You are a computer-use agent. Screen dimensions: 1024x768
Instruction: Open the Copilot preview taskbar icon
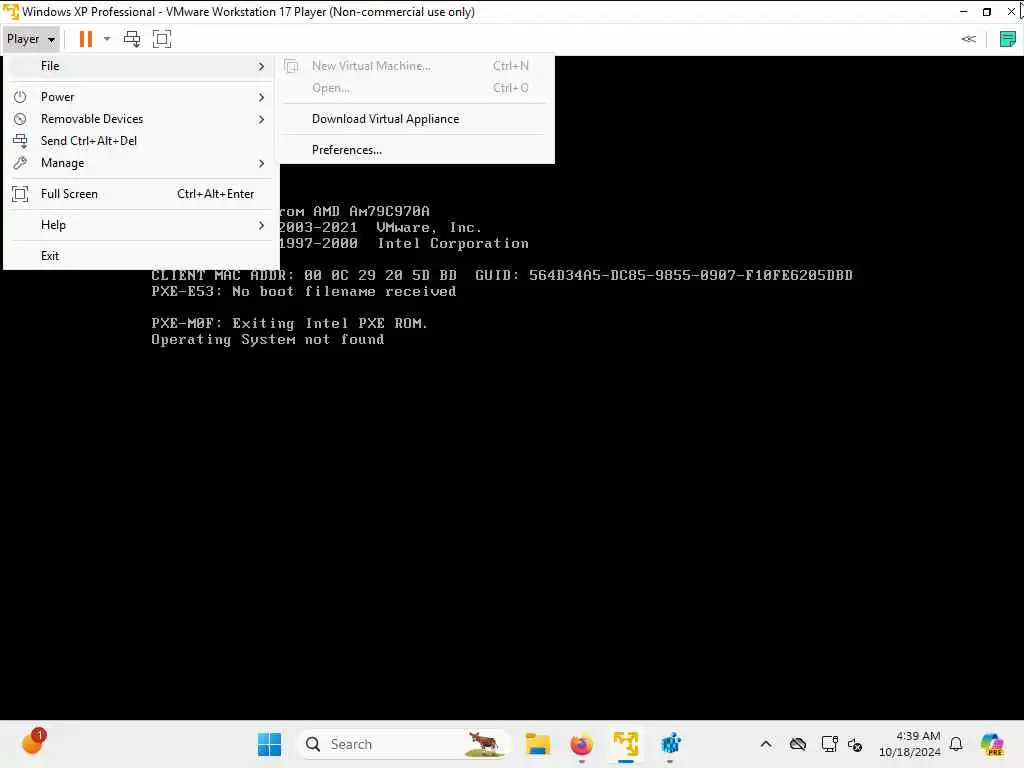993,744
